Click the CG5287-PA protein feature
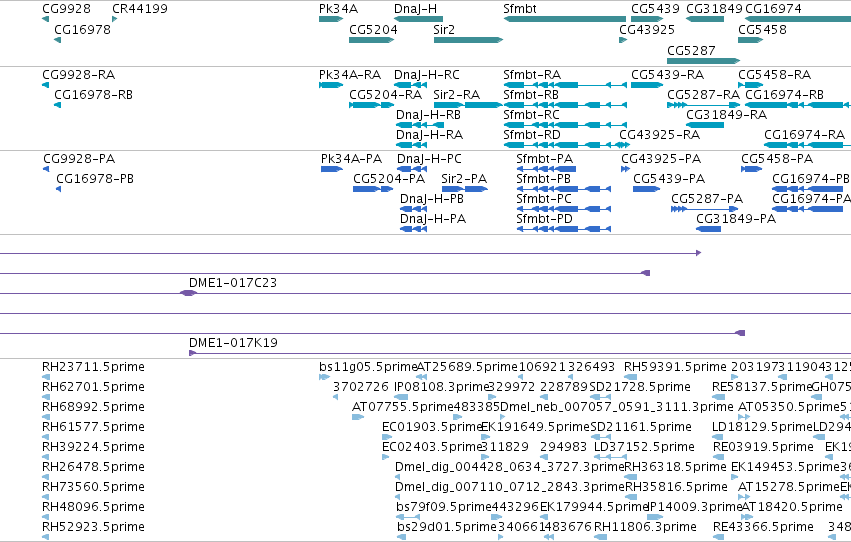This screenshot has height=542, width=851. [704, 209]
